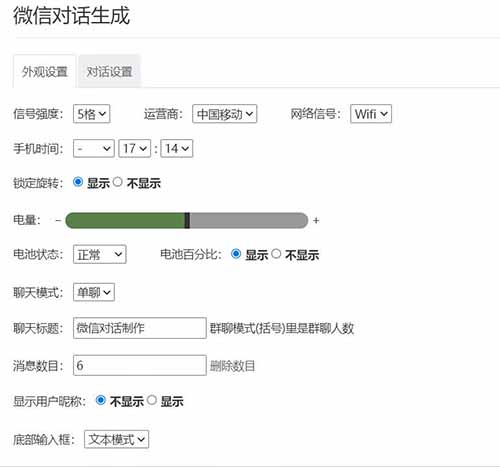This screenshot has width=500, height=467.
Task: Click the 聊天标题 input field
Action: [x=140, y=328]
